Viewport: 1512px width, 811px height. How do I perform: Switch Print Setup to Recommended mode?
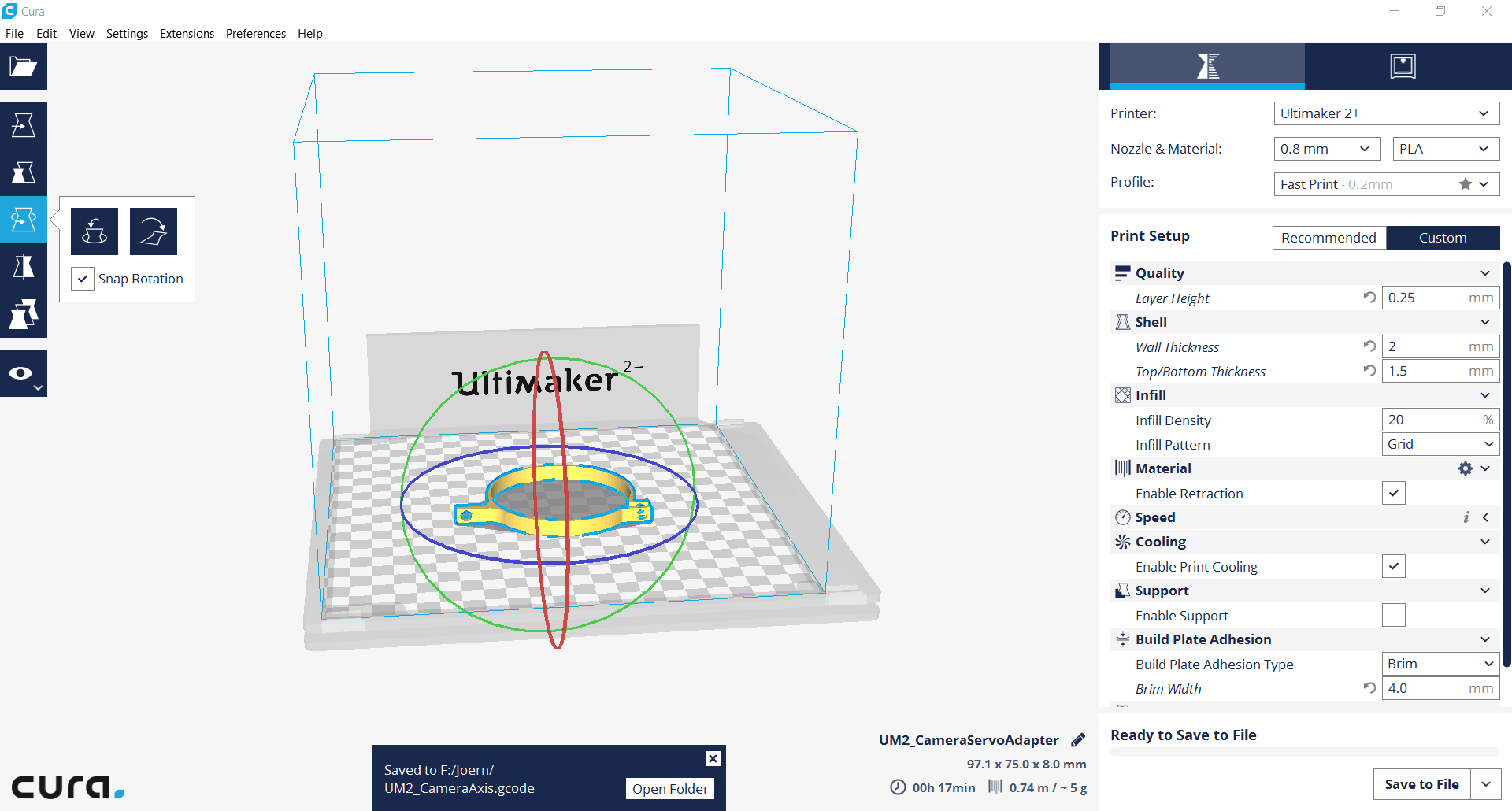[x=1329, y=238]
